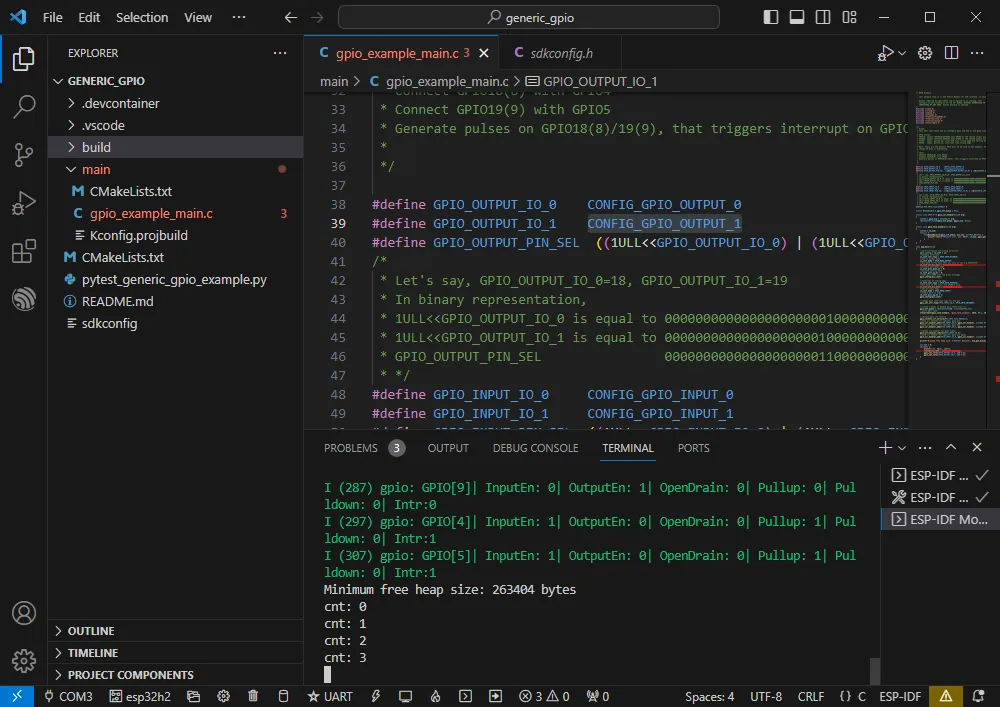Image resolution: width=1000 pixels, height=707 pixels.
Task: Open SDK configuration editor gear in status bar
Action: (x=224, y=696)
